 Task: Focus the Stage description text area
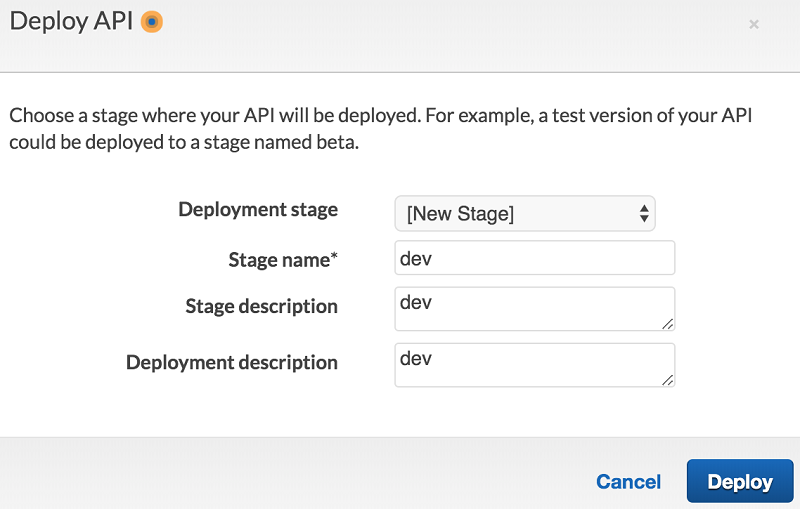[535, 308]
